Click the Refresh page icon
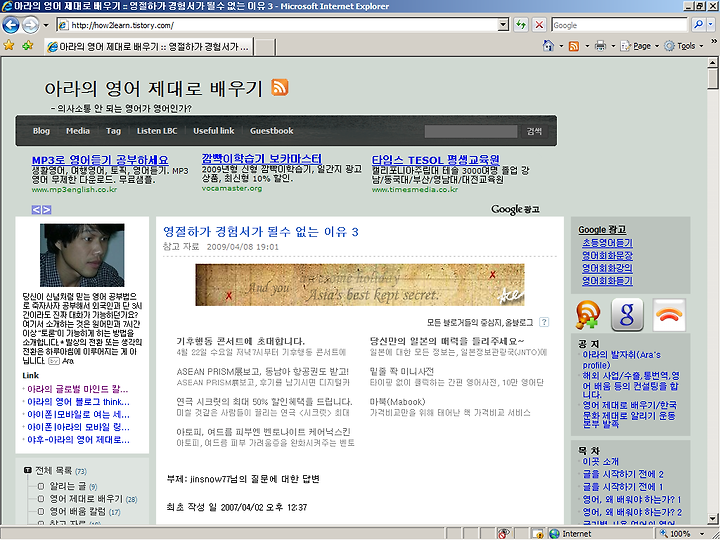720x540 pixels. coord(520,25)
